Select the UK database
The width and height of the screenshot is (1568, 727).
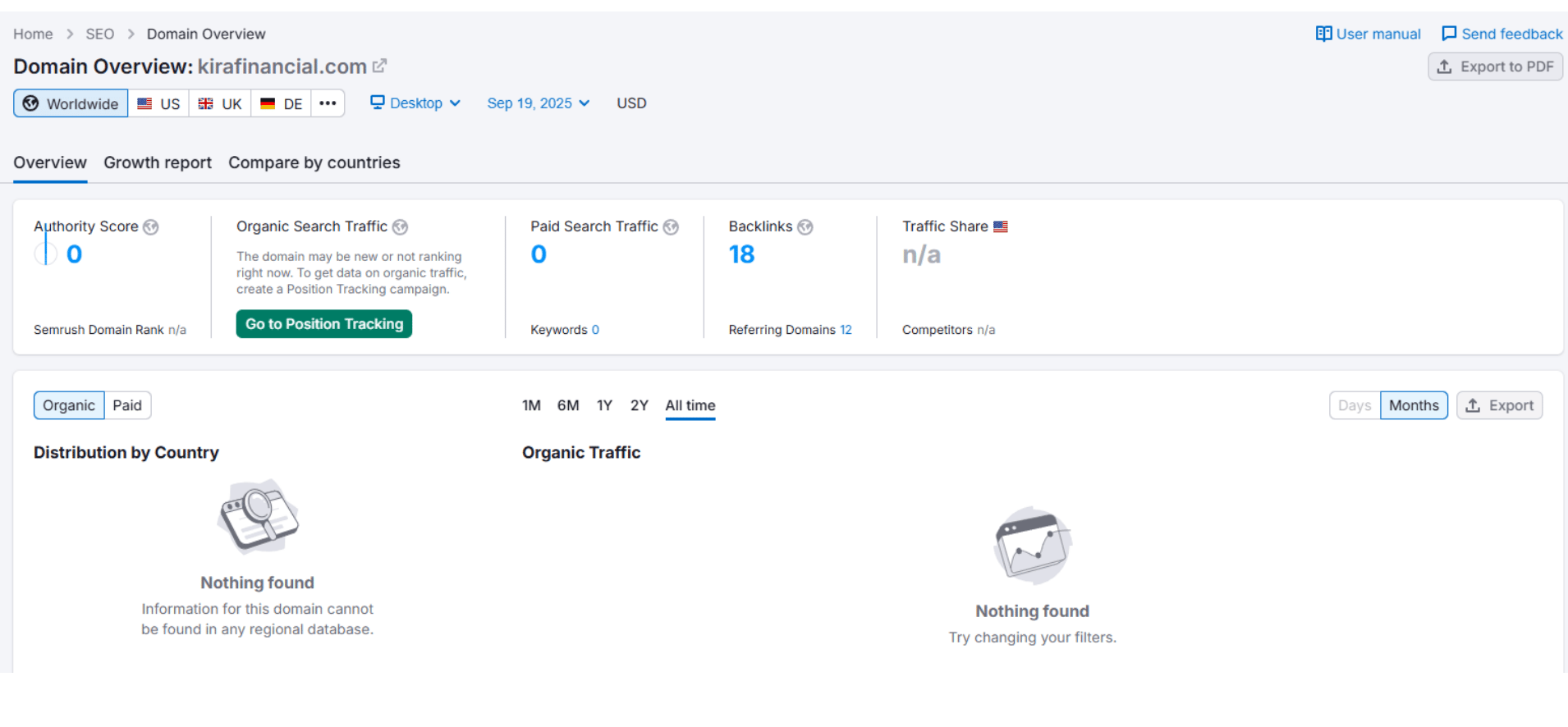pyautogui.click(x=220, y=103)
